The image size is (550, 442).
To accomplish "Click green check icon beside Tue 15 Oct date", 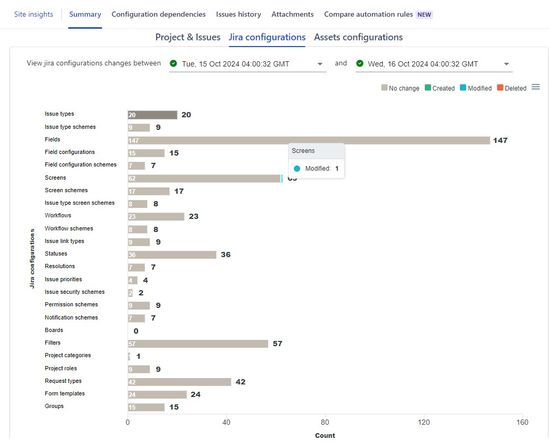I will coord(173,63).
